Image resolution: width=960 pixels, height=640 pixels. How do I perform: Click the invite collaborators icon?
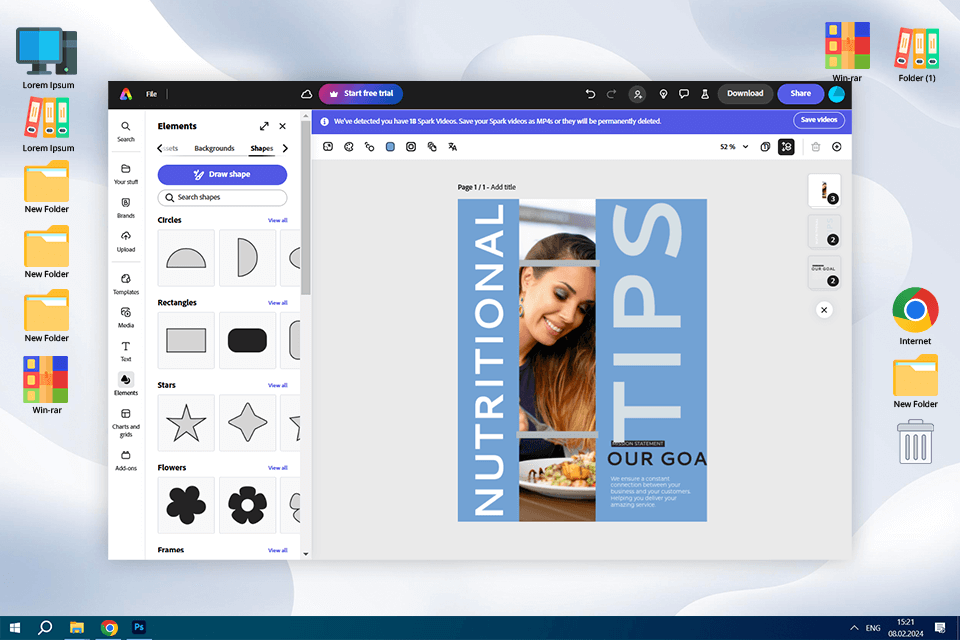(x=637, y=94)
